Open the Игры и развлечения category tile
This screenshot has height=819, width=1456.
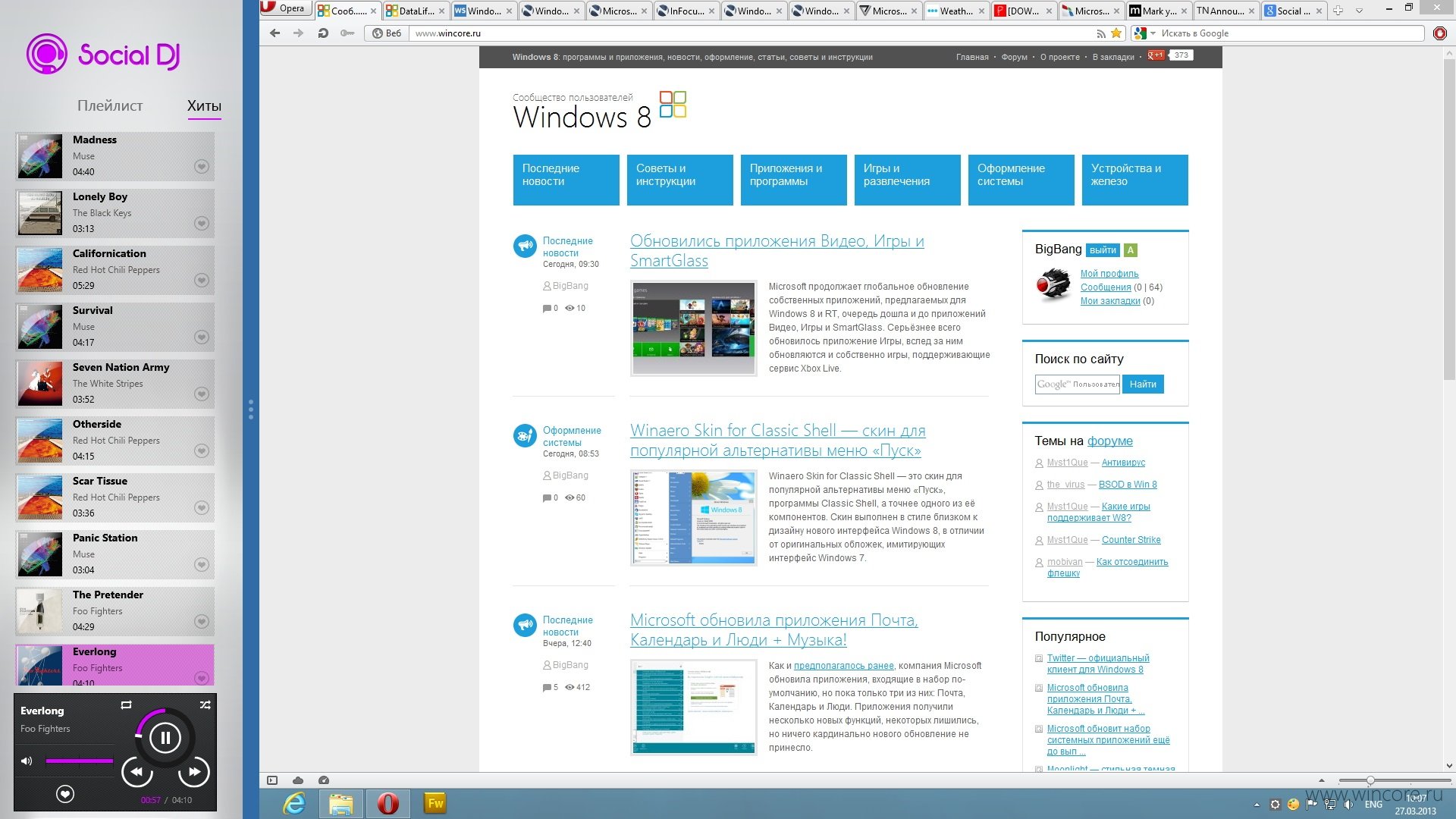click(x=908, y=180)
